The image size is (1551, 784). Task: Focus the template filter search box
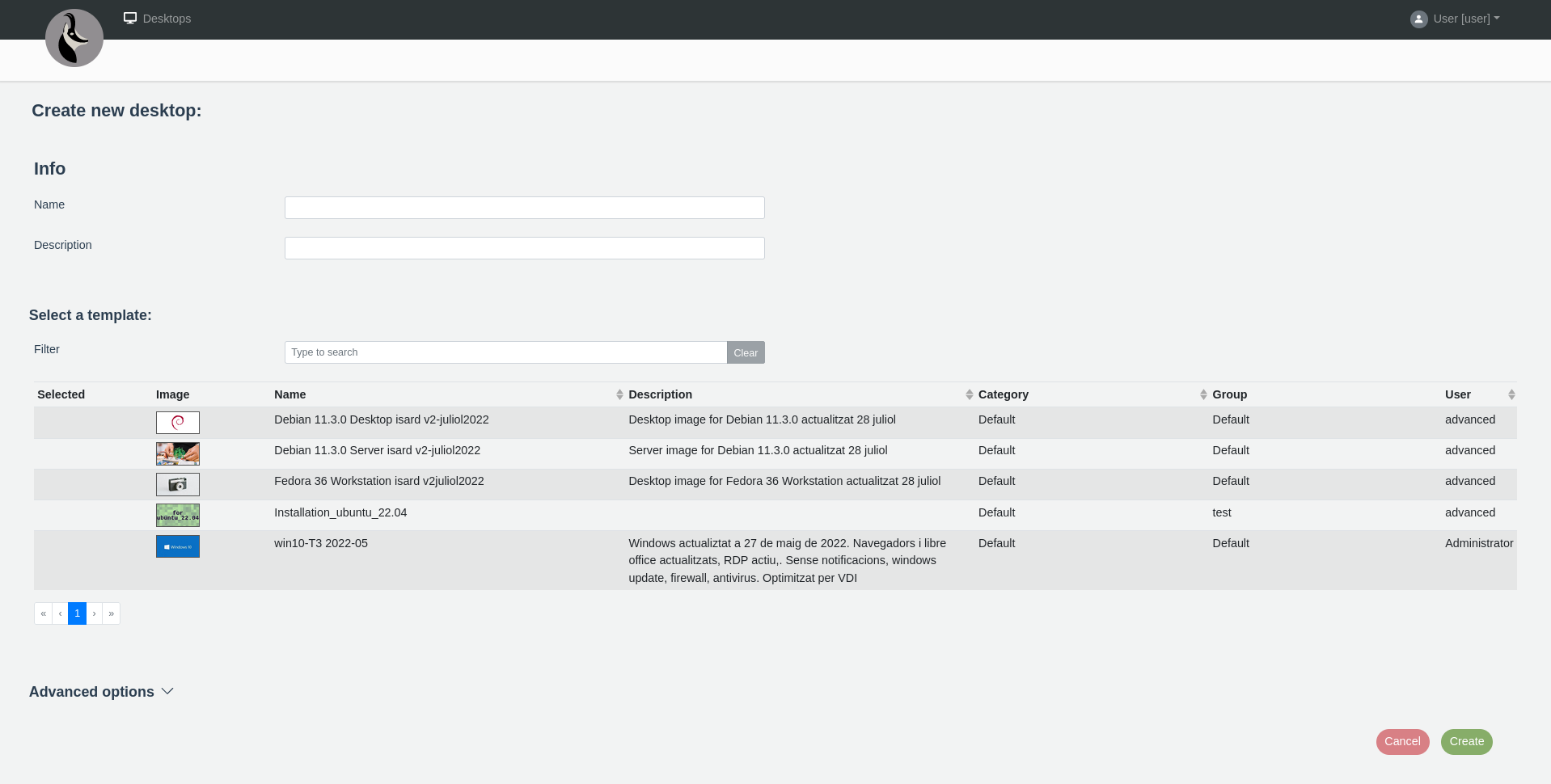pyautogui.click(x=505, y=352)
